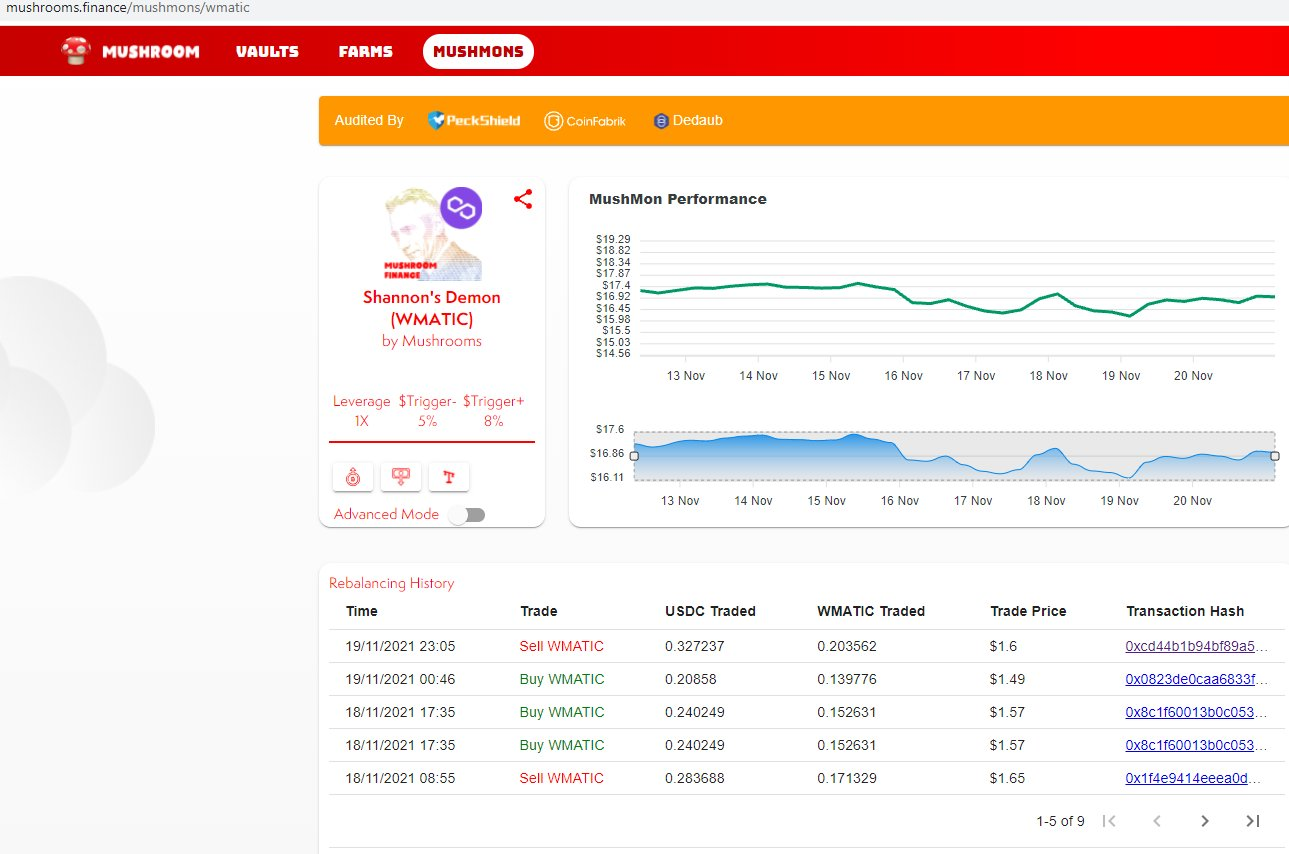Click the '19/11/2021 00:46' time cell
Screen dimensions: 1289x854
[x=400, y=679]
